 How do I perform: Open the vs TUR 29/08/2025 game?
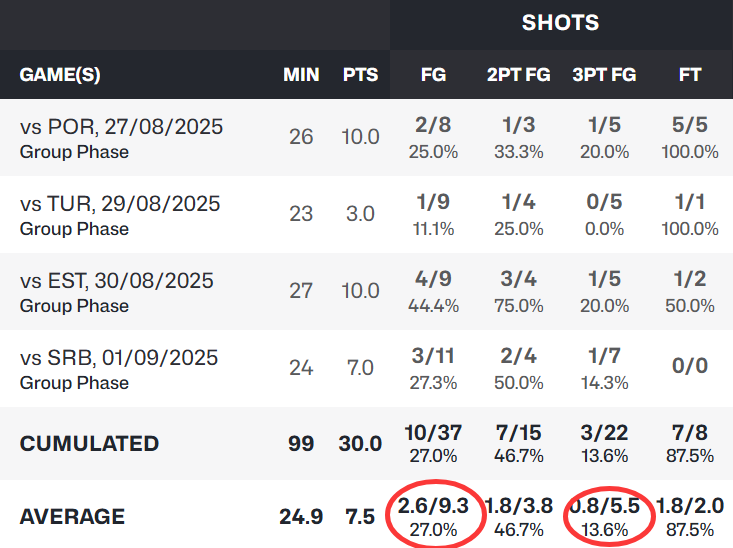click(x=119, y=204)
